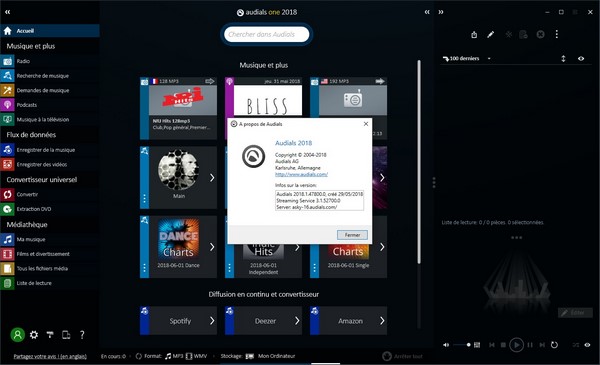Open settings gear icon
Image resolution: width=600 pixels, height=365 pixels.
(34, 335)
